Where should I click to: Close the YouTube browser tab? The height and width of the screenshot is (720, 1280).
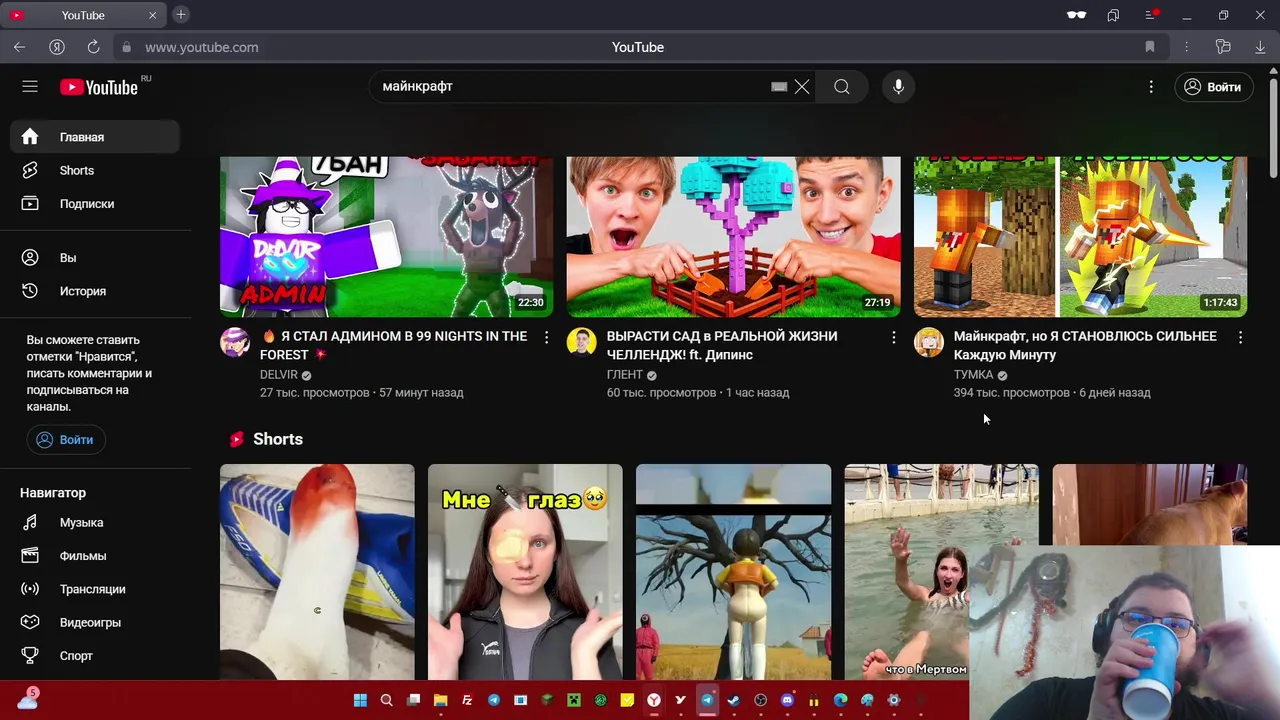click(152, 15)
